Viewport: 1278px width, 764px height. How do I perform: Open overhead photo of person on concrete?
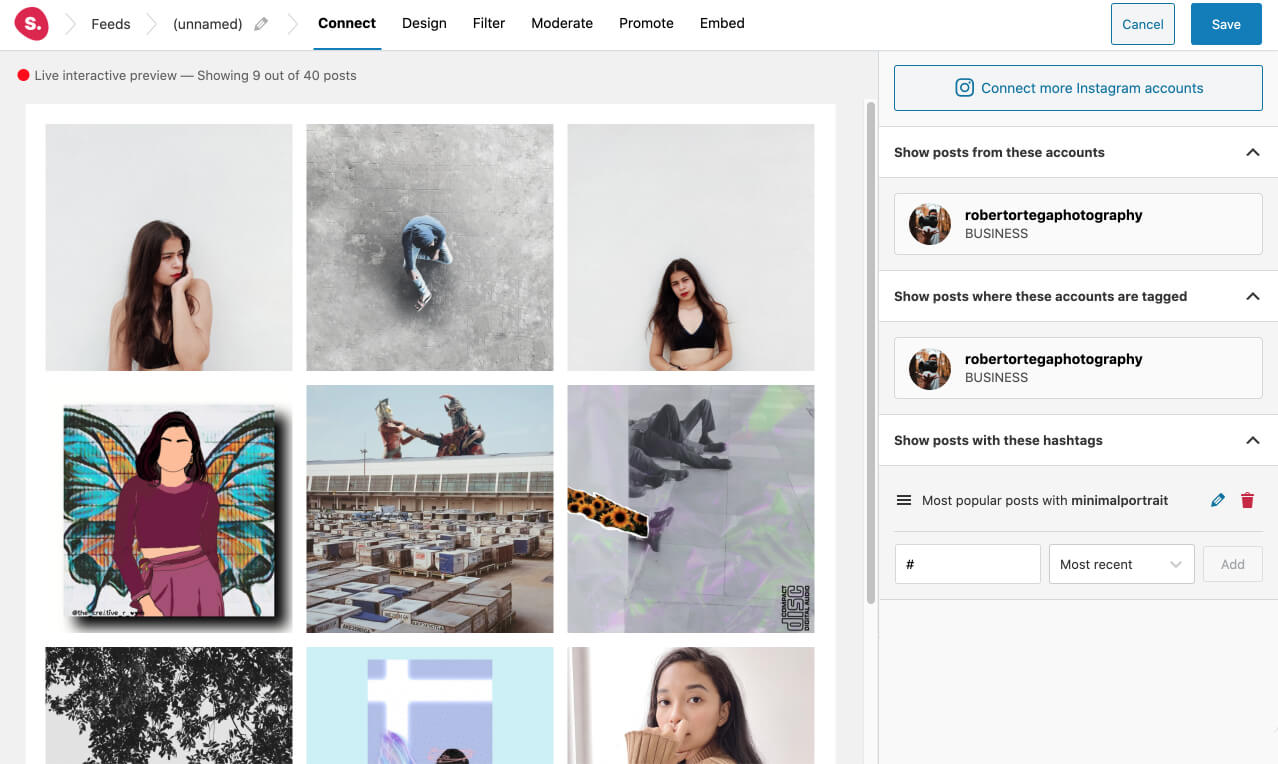pos(430,247)
